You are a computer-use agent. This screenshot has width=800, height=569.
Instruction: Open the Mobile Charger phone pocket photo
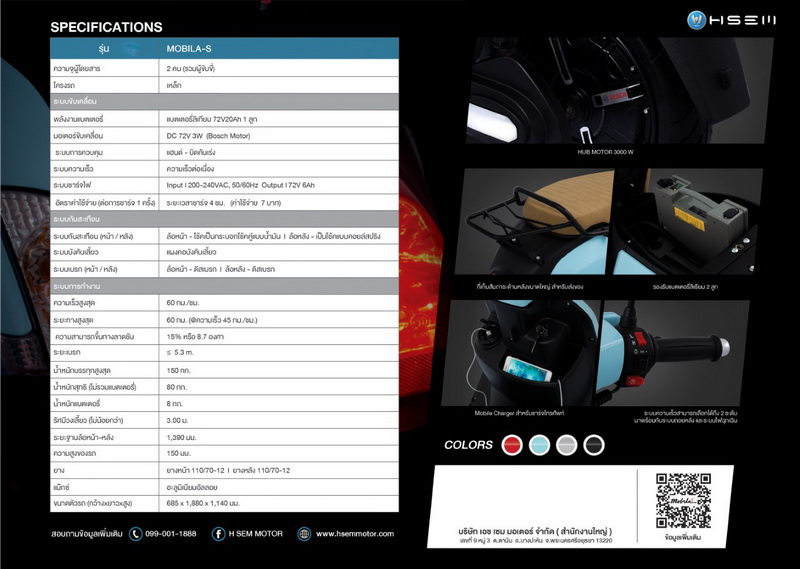(x=520, y=353)
